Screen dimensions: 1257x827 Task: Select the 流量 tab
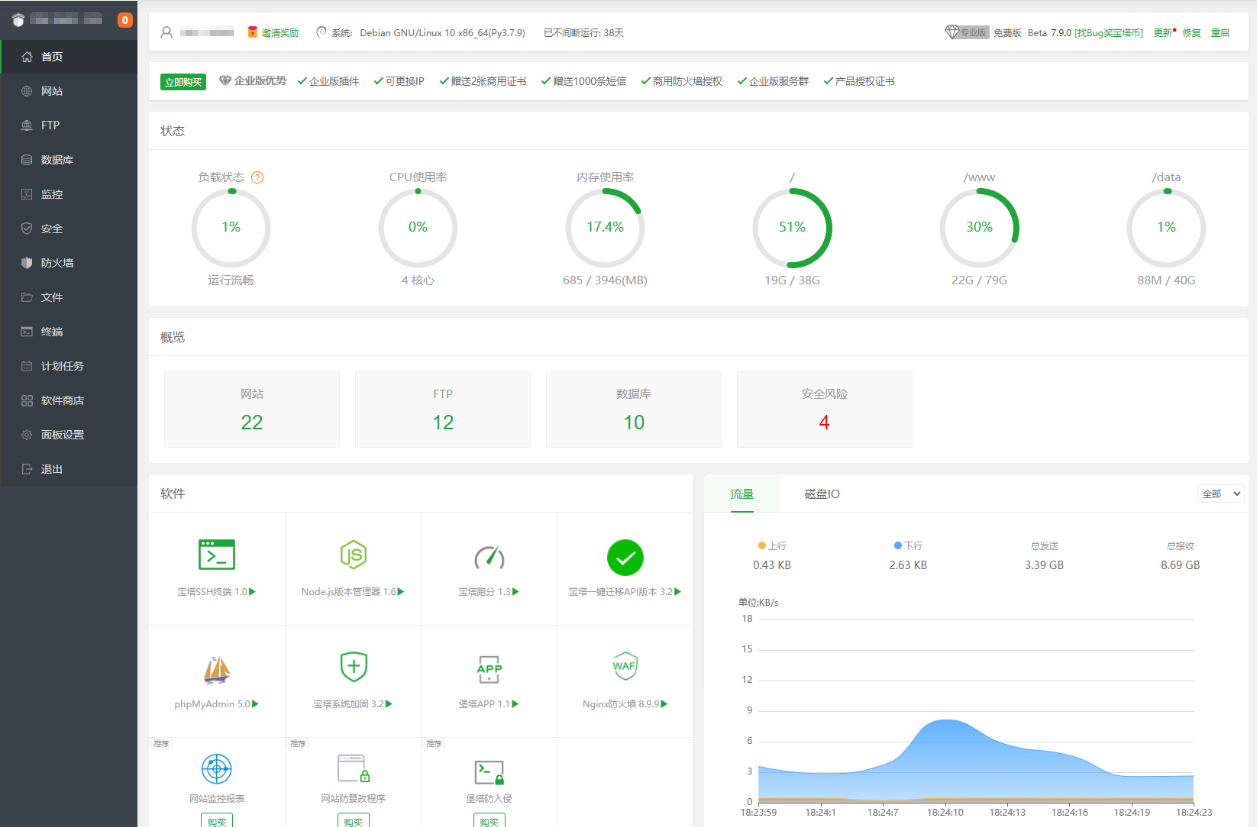[x=742, y=494]
